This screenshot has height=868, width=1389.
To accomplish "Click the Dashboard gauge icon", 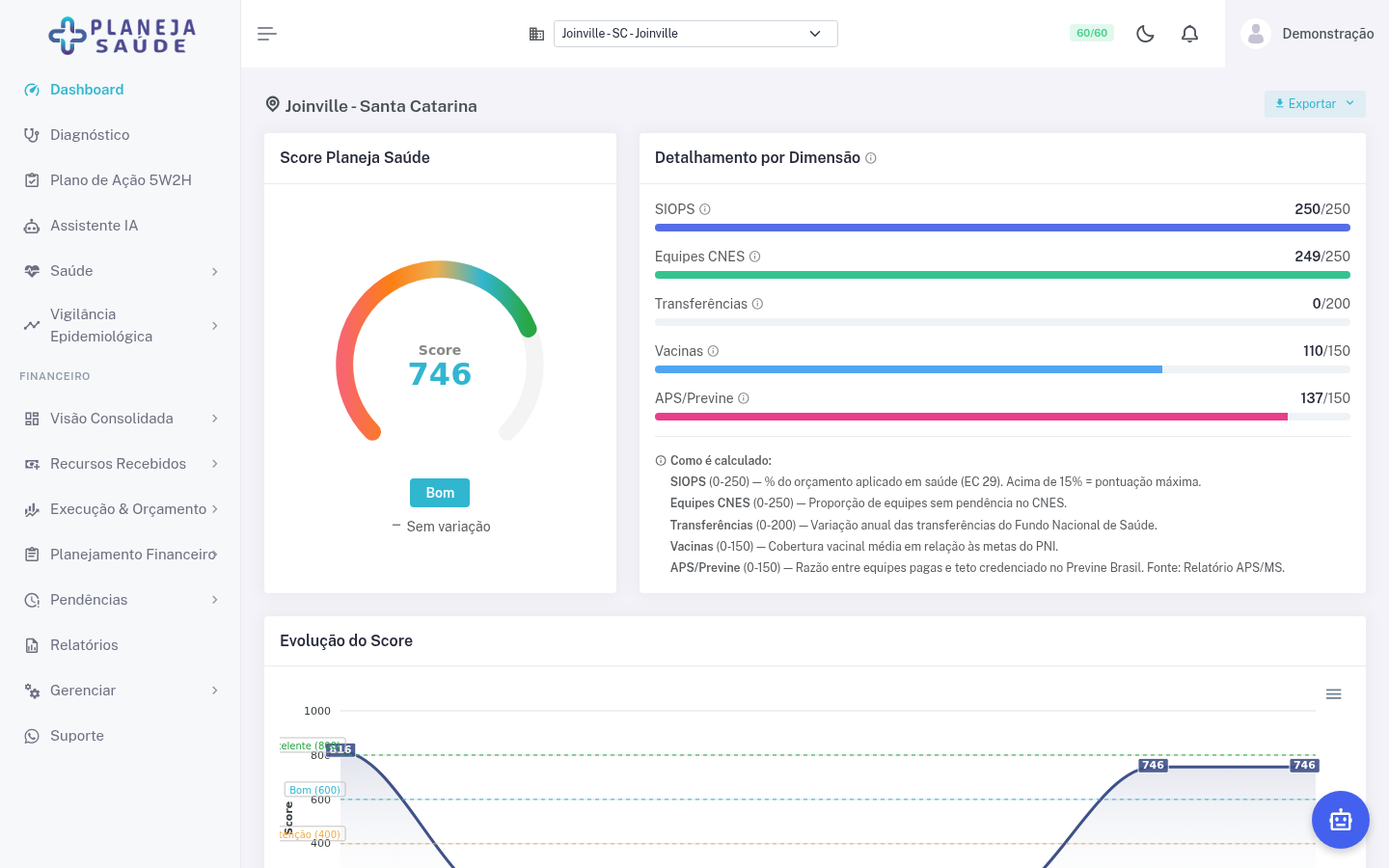I will 32,90.
